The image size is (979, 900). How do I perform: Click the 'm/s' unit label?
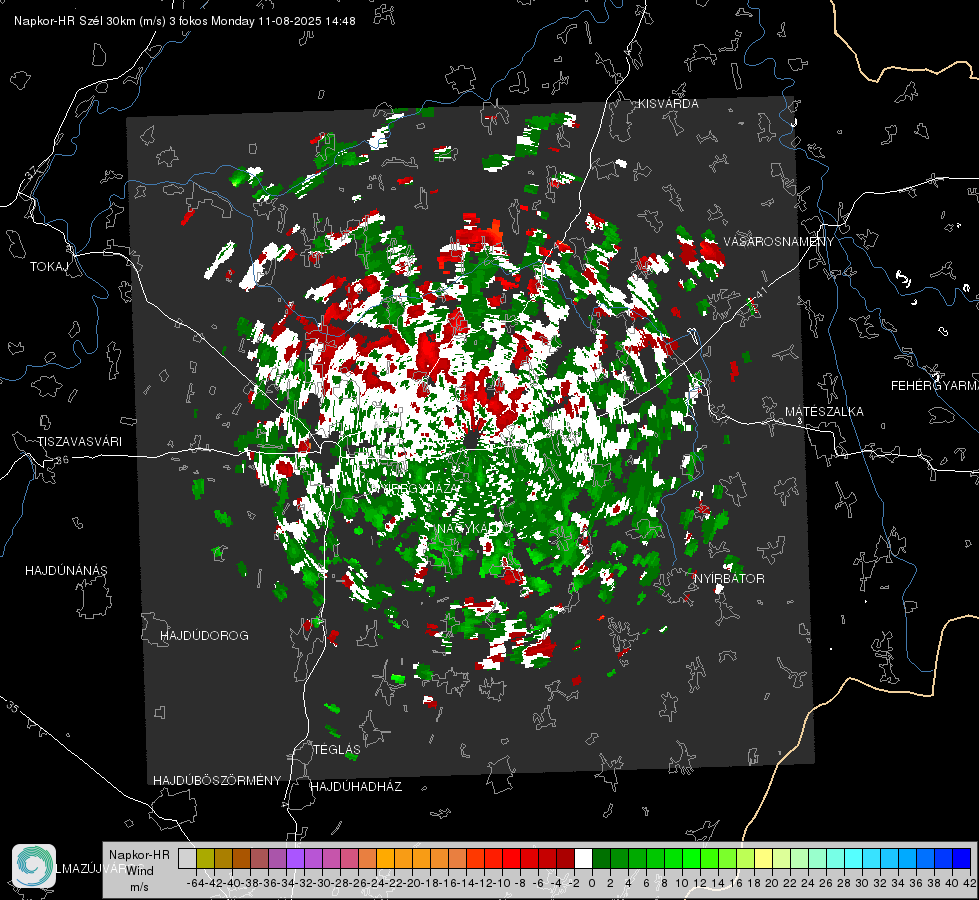click(x=139, y=887)
